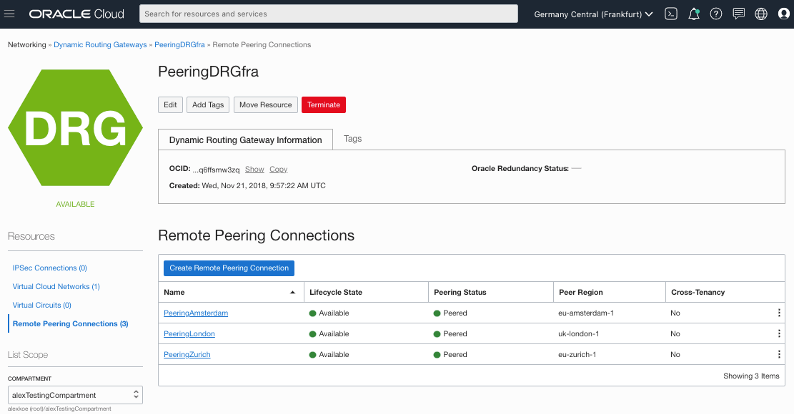
Task: Go to PeeringDRGfra breadcrumb
Action: (180, 45)
